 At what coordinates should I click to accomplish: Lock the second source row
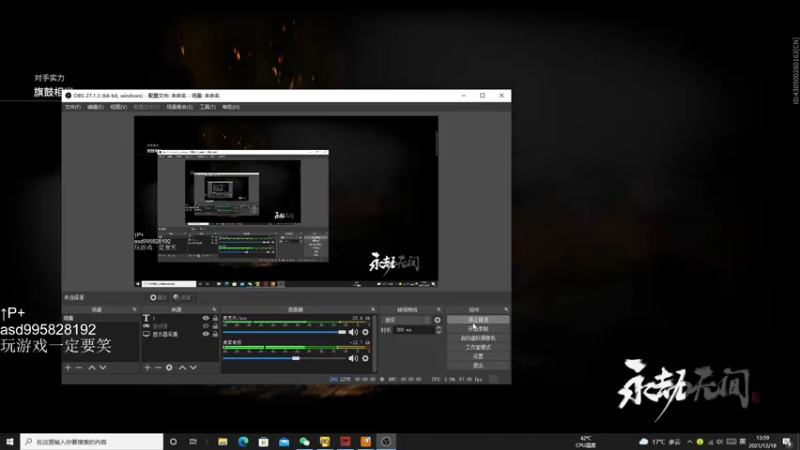215,326
